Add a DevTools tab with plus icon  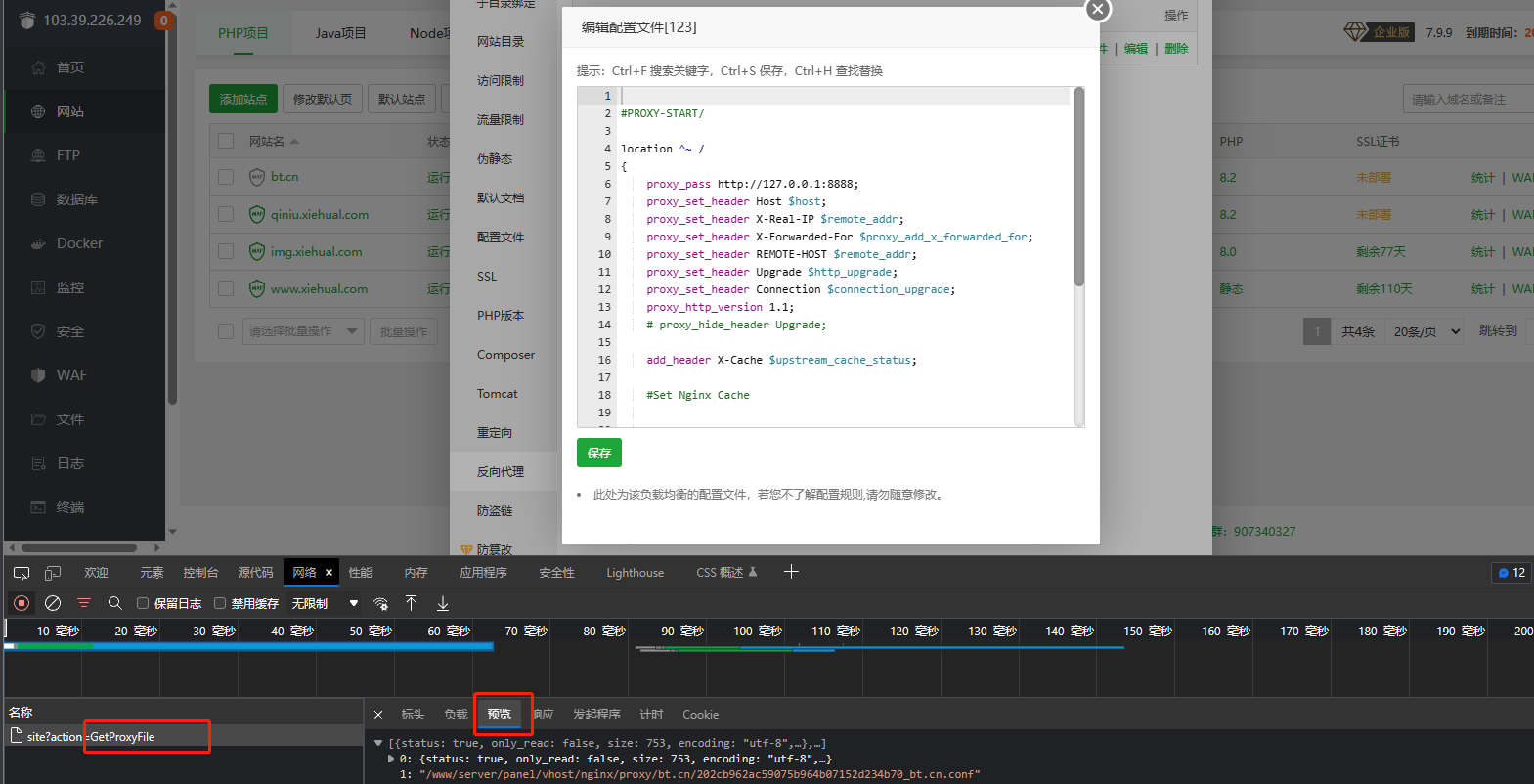coord(792,572)
